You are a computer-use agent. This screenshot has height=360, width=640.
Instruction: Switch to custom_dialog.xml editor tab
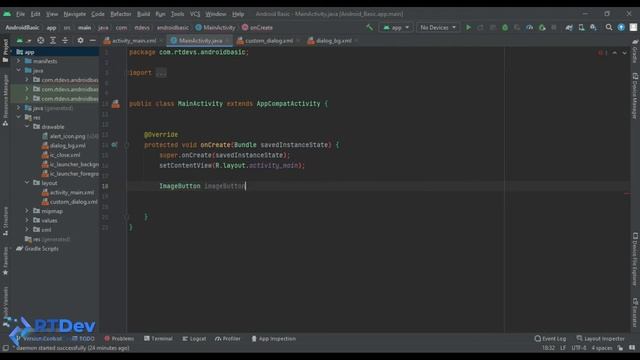coord(269,41)
